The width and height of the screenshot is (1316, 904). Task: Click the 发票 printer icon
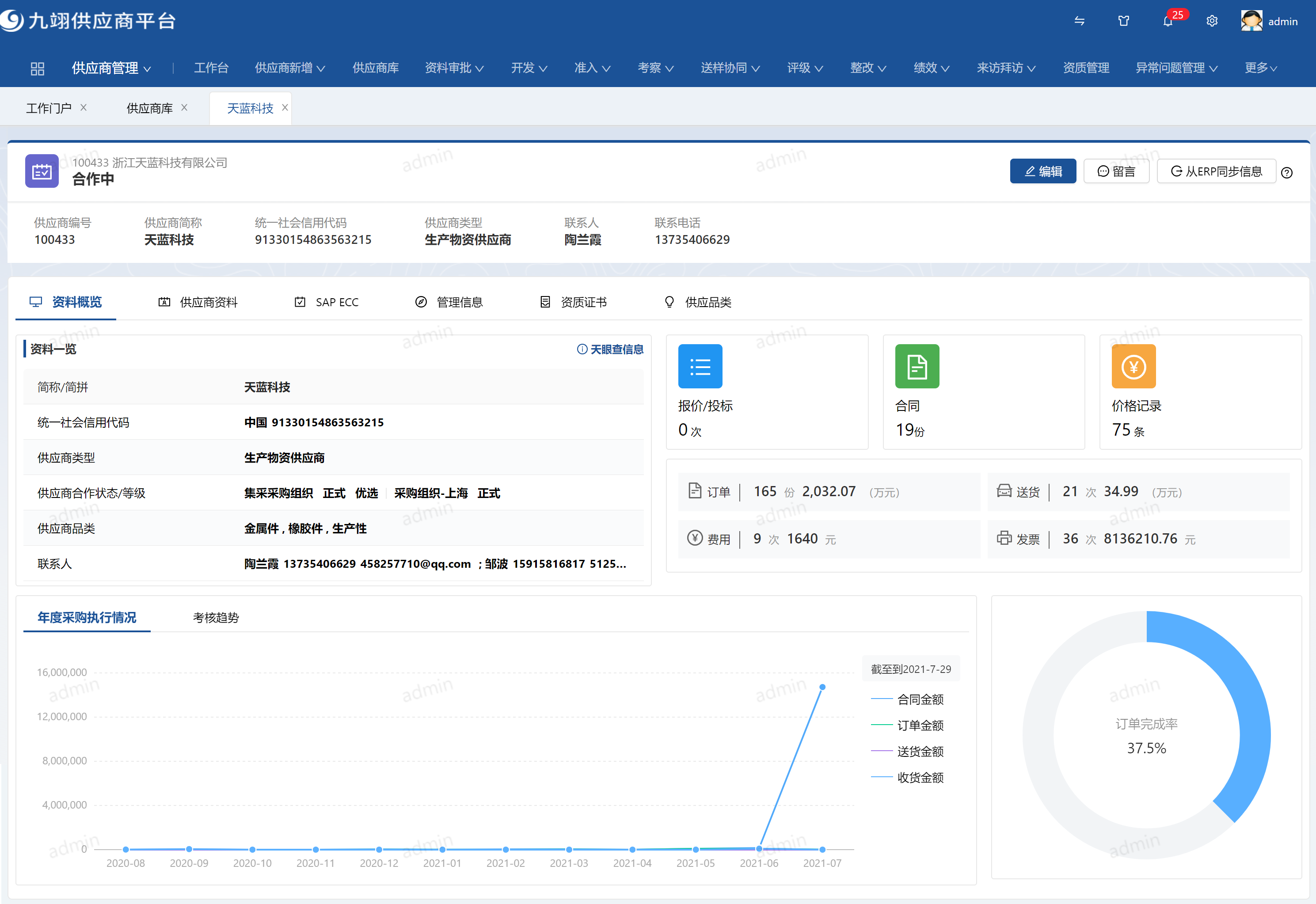(x=1004, y=538)
